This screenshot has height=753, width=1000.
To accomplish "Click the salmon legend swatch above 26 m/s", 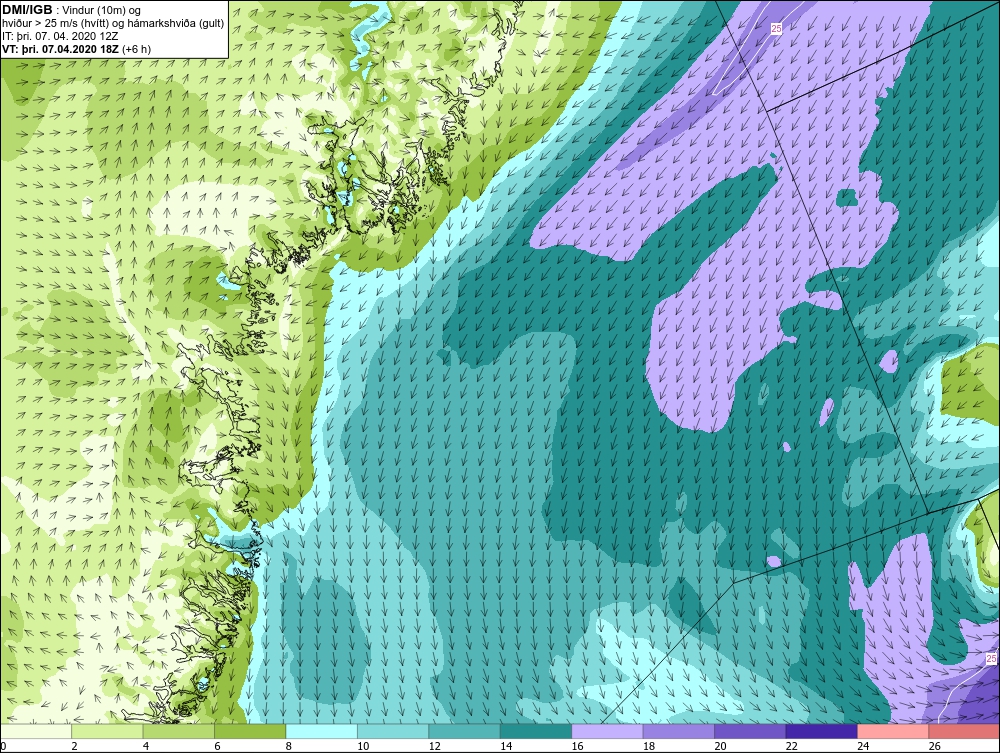I will point(964,731).
